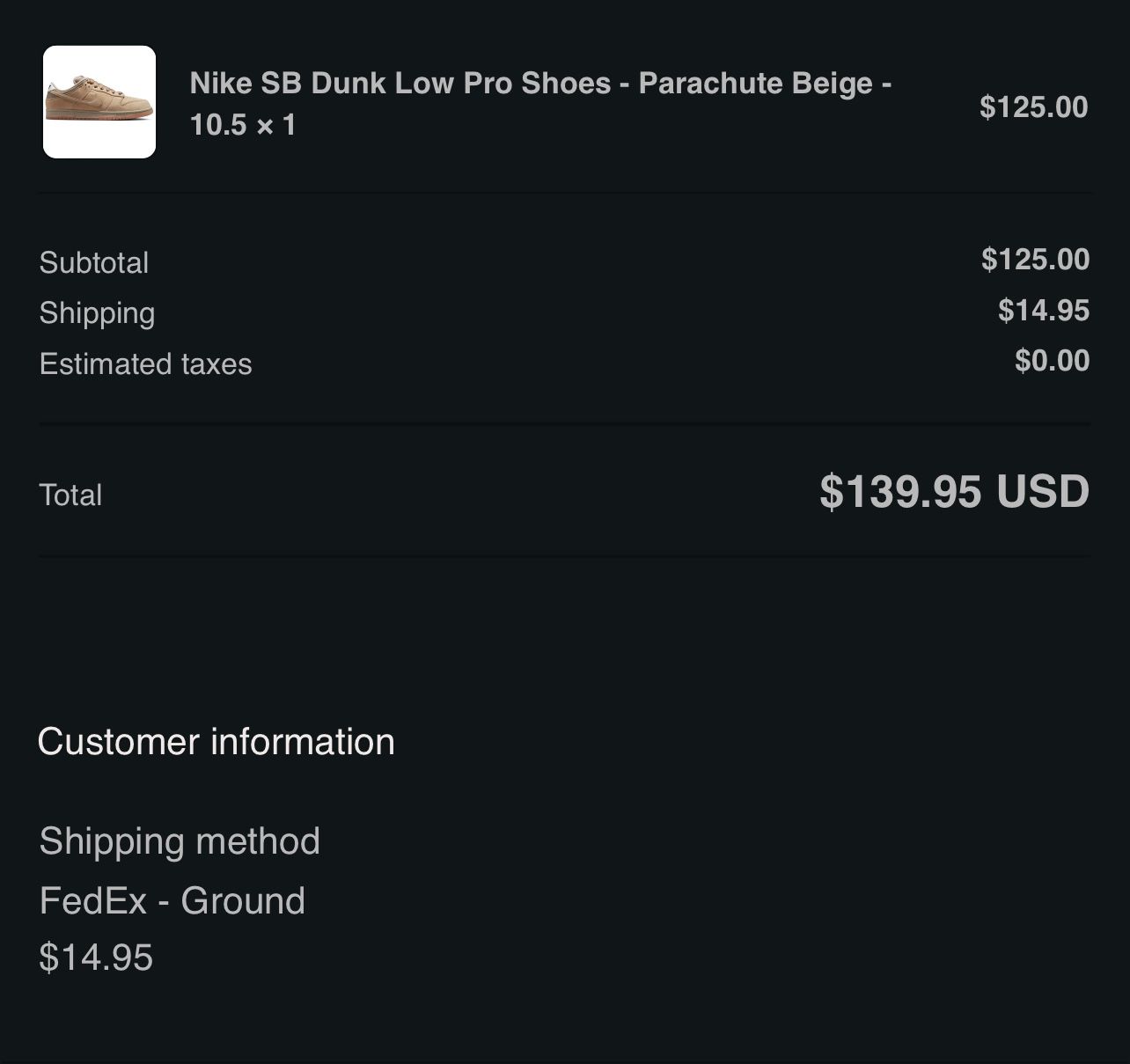Click the Shipping label in order summary
Screen dimensions: 1130x1064
coord(97,313)
